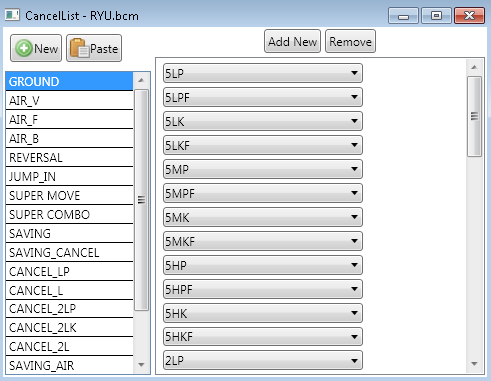This screenshot has width=491, height=381.
Task: Select AIR_F list entry
Action: pyautogui.click(x=69, y=119)
